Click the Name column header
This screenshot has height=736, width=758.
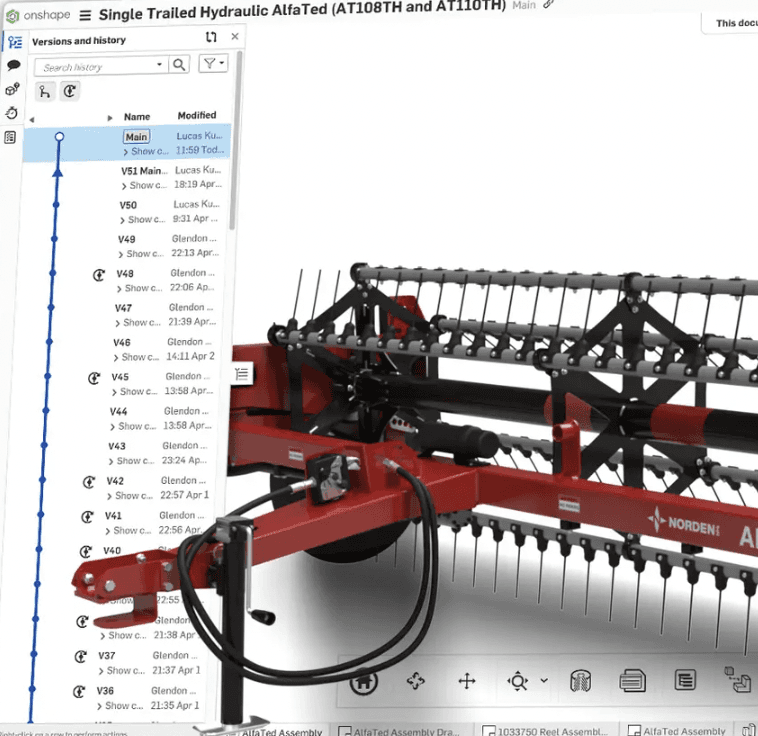[x=137, y=117]
